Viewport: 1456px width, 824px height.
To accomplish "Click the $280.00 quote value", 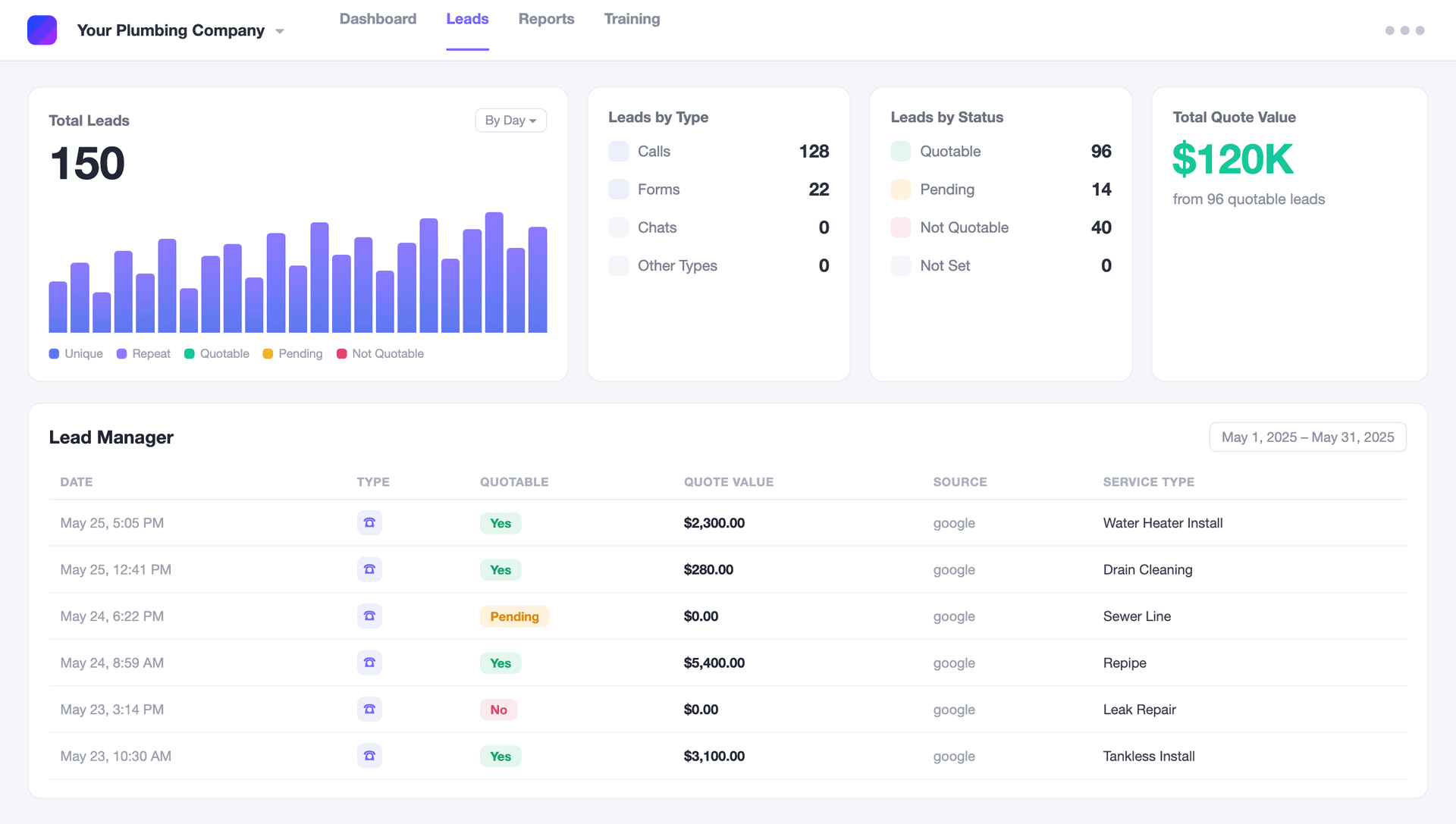I will pyautogui.click(x=708, y=569).
